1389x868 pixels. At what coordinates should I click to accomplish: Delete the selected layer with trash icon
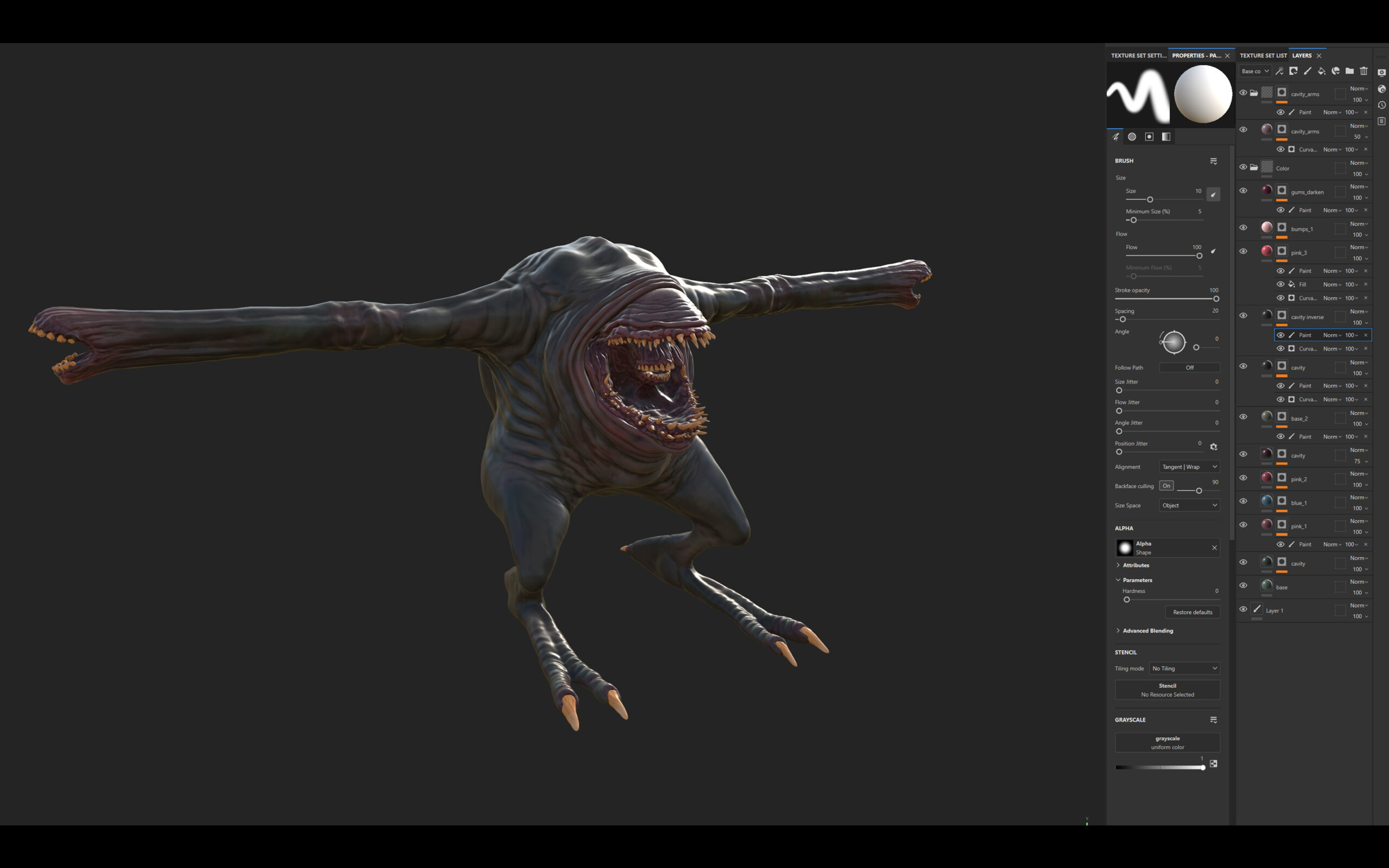(1363, 71)
